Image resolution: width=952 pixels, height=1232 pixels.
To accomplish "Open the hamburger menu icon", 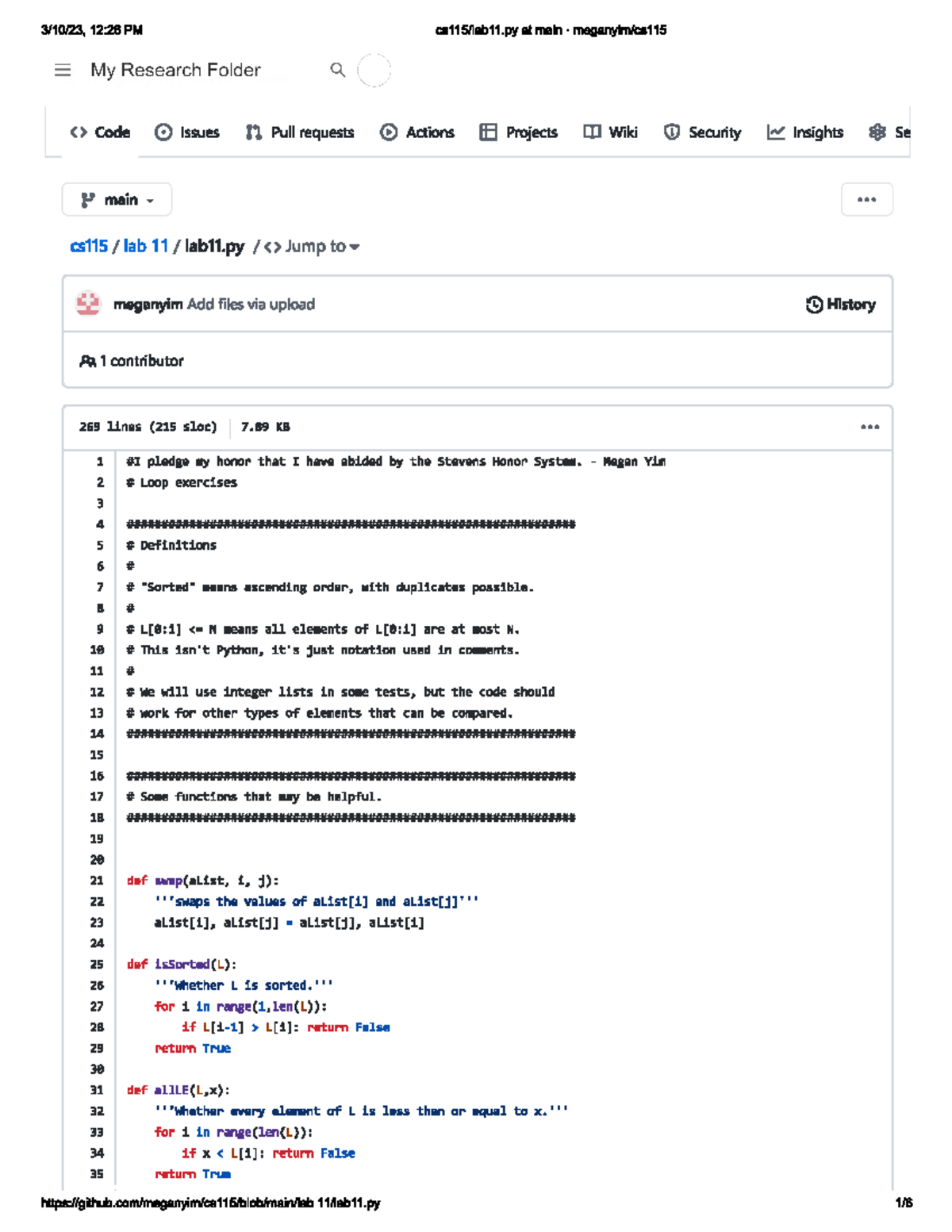I will 63,71.
